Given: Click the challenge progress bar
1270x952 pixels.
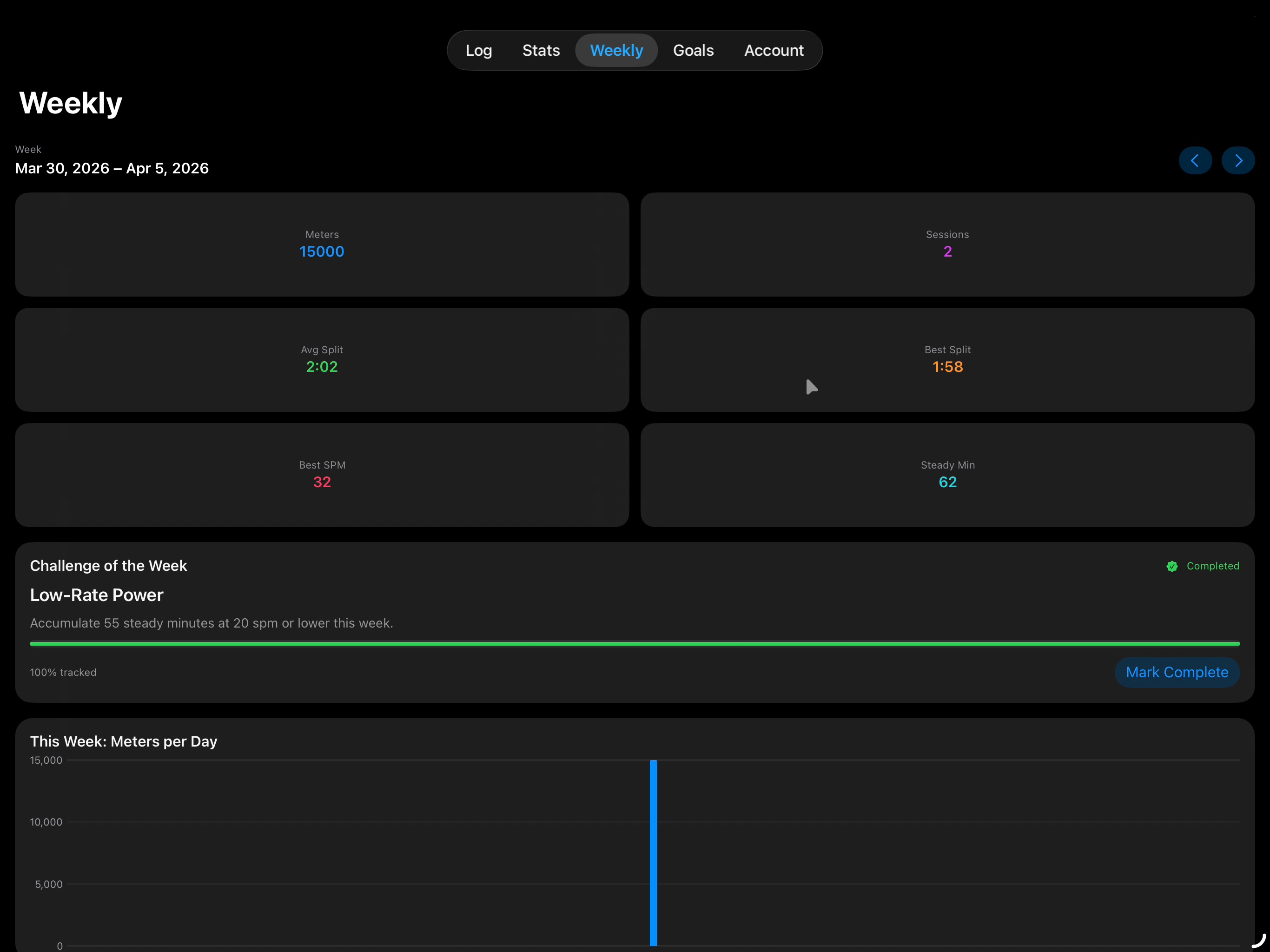Looking at the screenshot, I should 635,644.
